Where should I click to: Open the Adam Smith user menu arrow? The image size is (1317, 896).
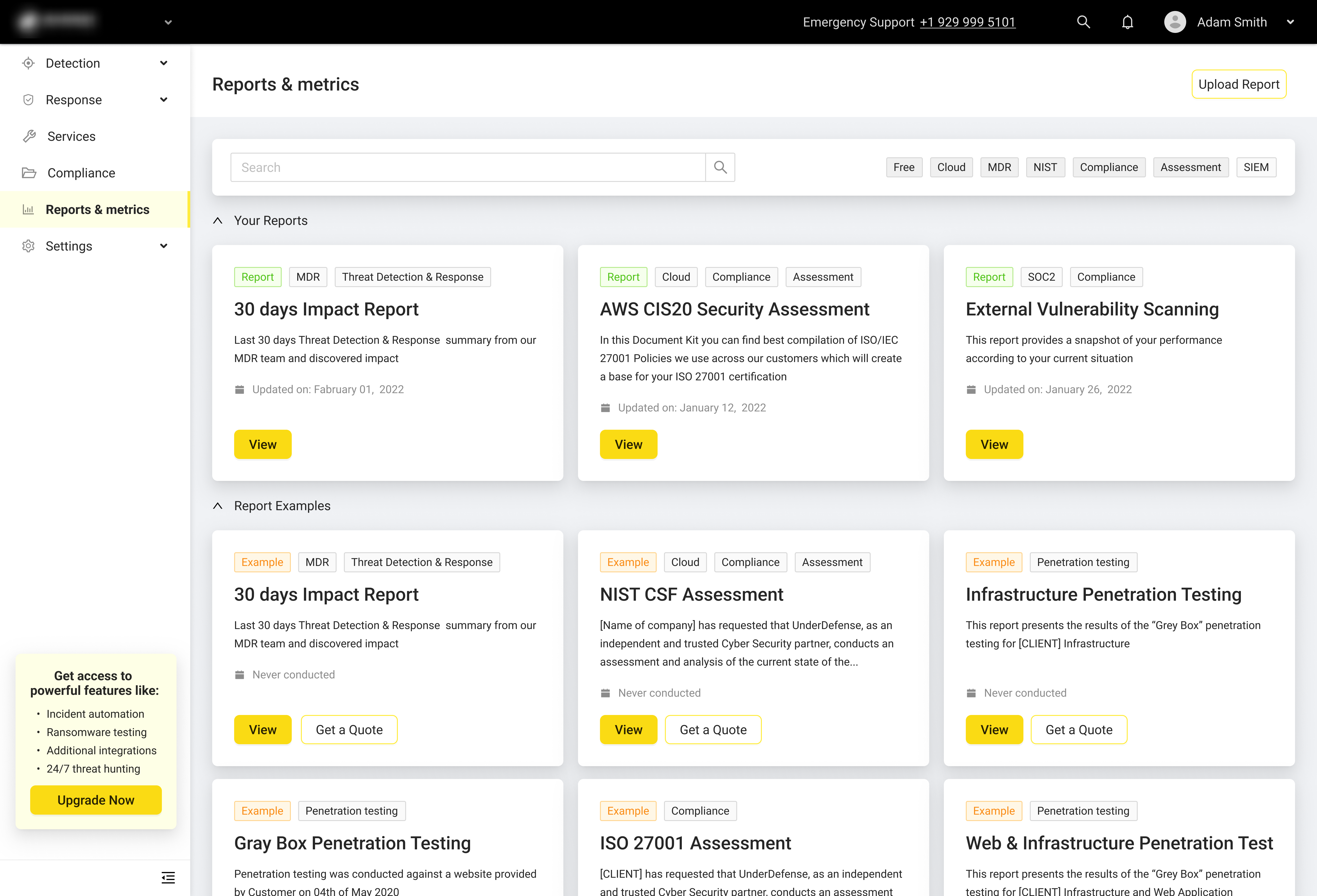click(1290, 22)
